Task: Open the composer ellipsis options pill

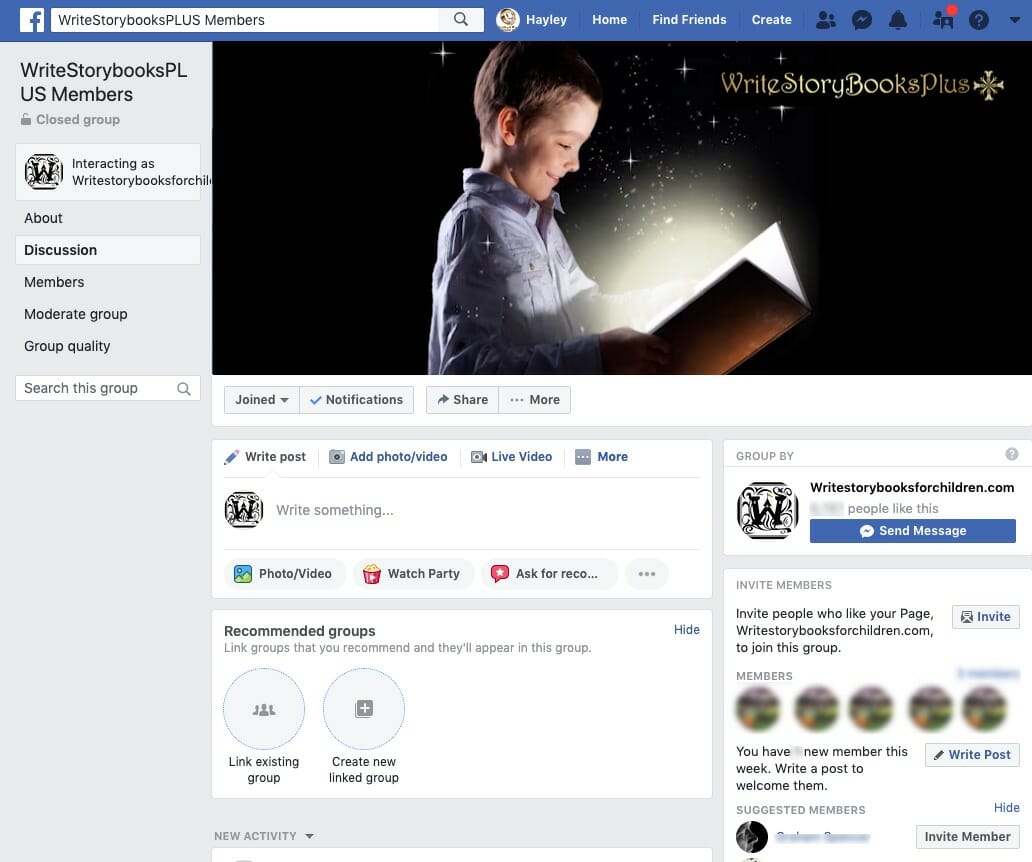Action: pyautogui.click(x=646, y=574)
